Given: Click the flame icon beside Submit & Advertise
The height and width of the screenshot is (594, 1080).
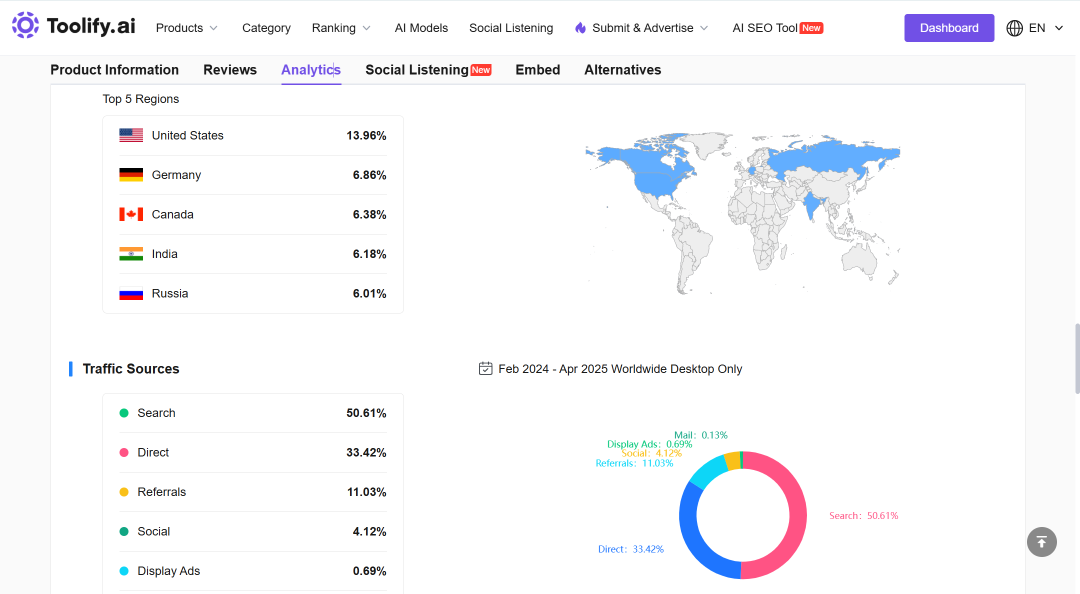Looking at the screenshot, I should (580, 28).
